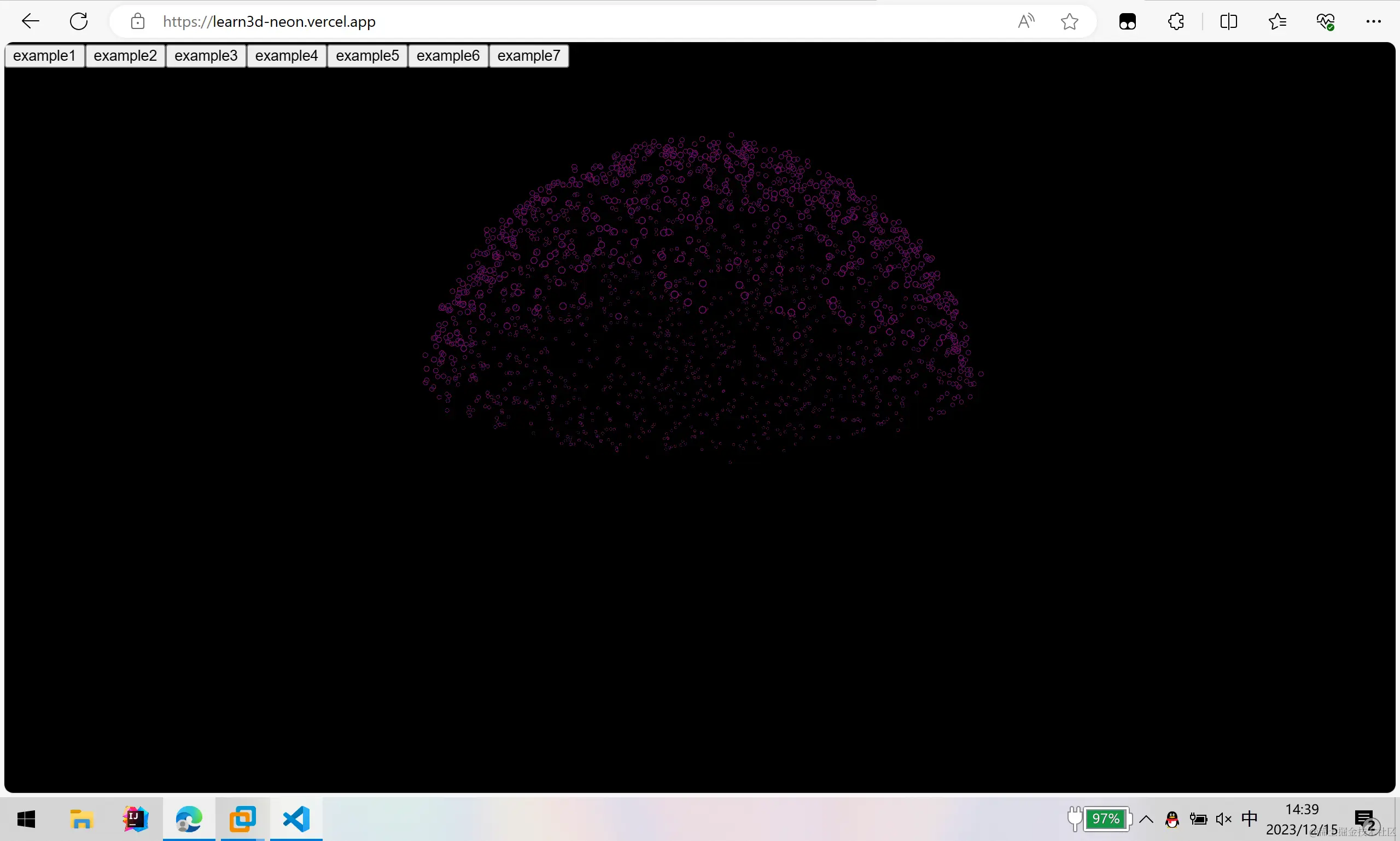Open Read aloud in address bar

coord(1025,21)
